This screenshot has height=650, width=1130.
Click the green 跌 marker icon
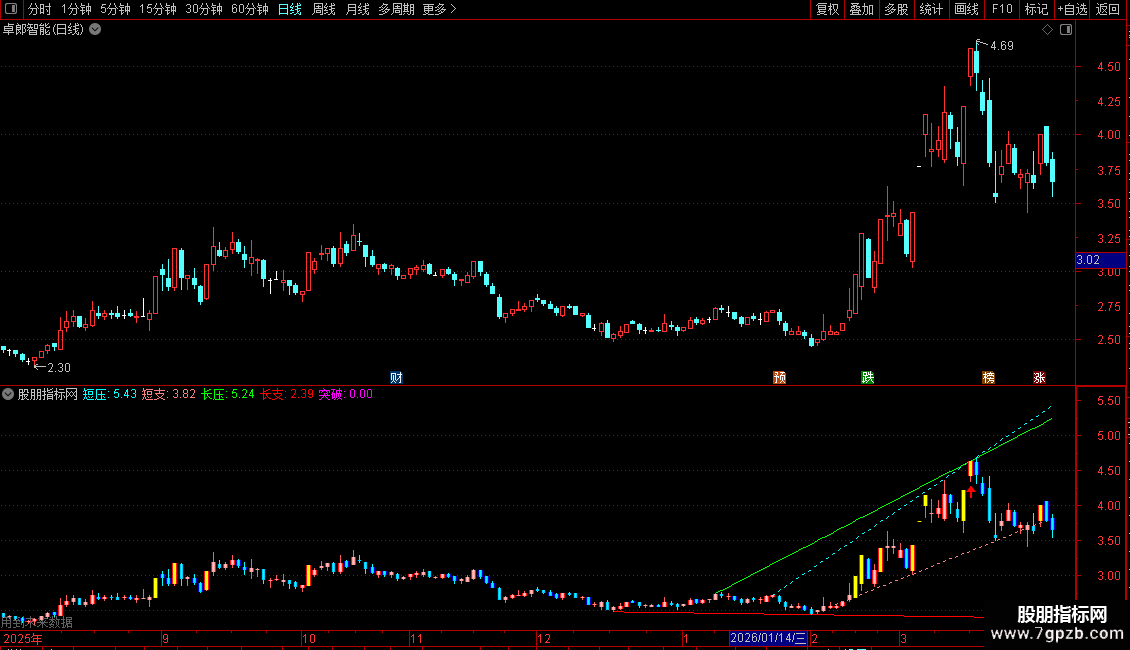point(868,378)
